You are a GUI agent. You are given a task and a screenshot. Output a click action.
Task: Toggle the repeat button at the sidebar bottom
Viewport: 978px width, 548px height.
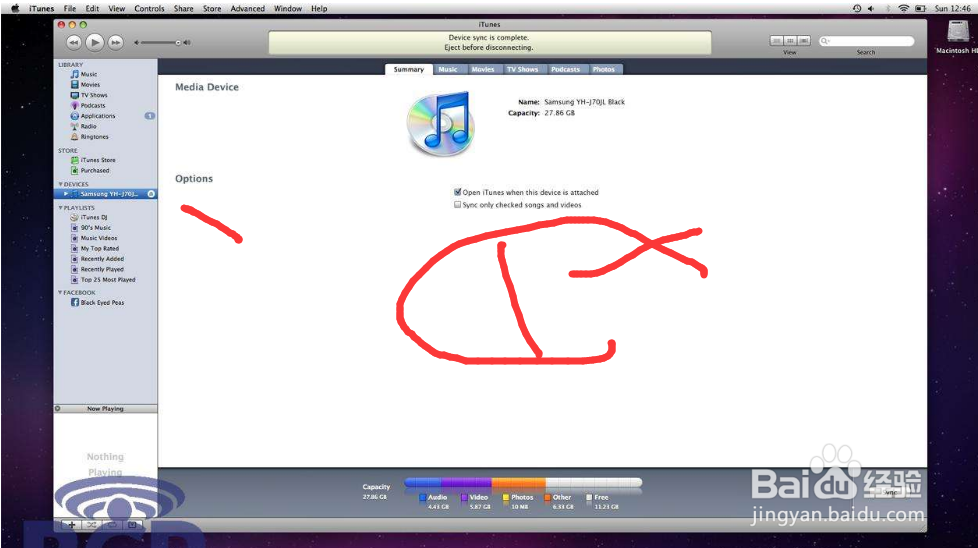tap(112, 525)
